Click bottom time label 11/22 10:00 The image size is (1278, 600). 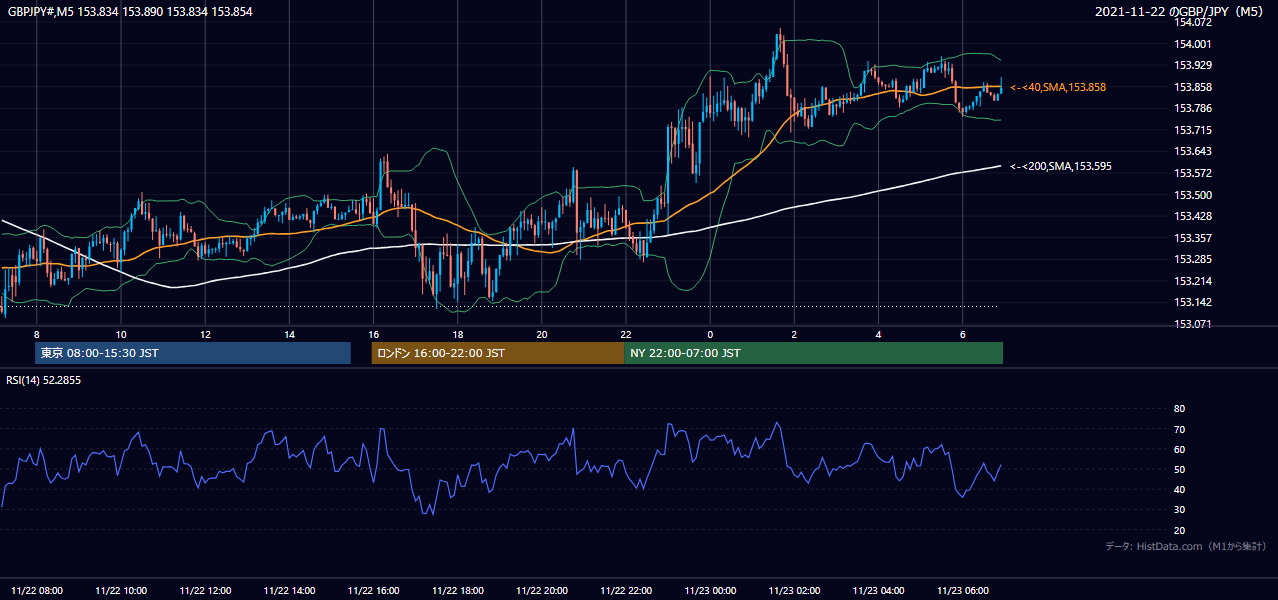coord(120,591)
